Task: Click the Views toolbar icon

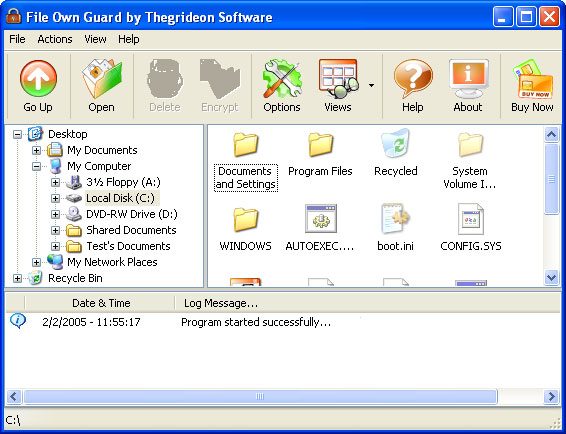Action: point(338,79)
